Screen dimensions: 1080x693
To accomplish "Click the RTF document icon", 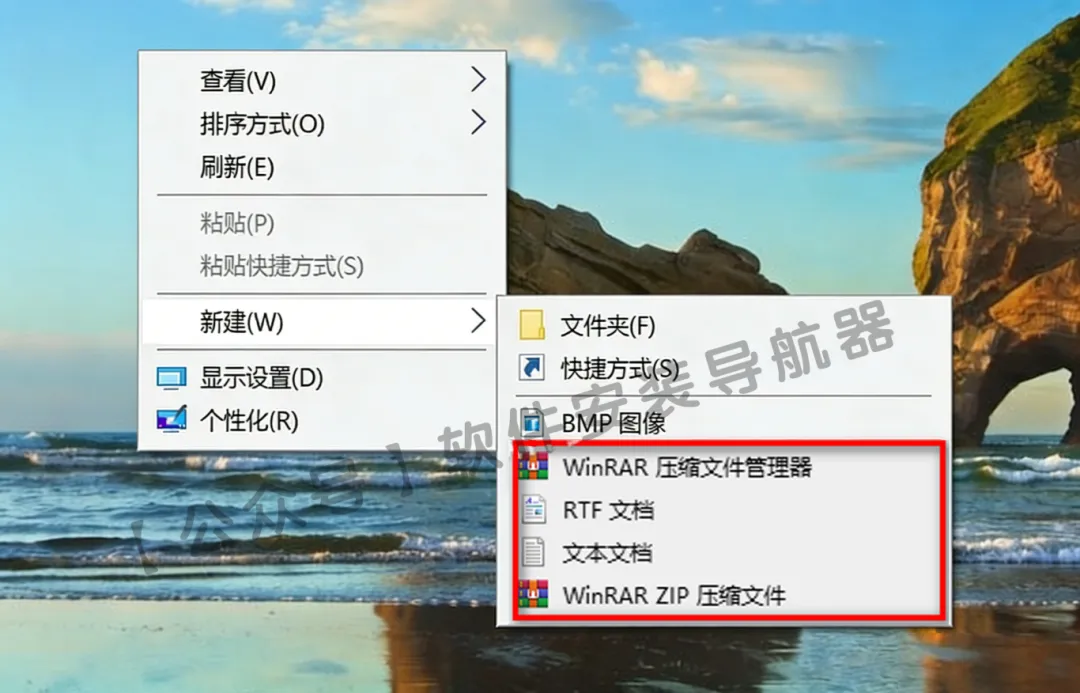I will click(x=533, y=510).
